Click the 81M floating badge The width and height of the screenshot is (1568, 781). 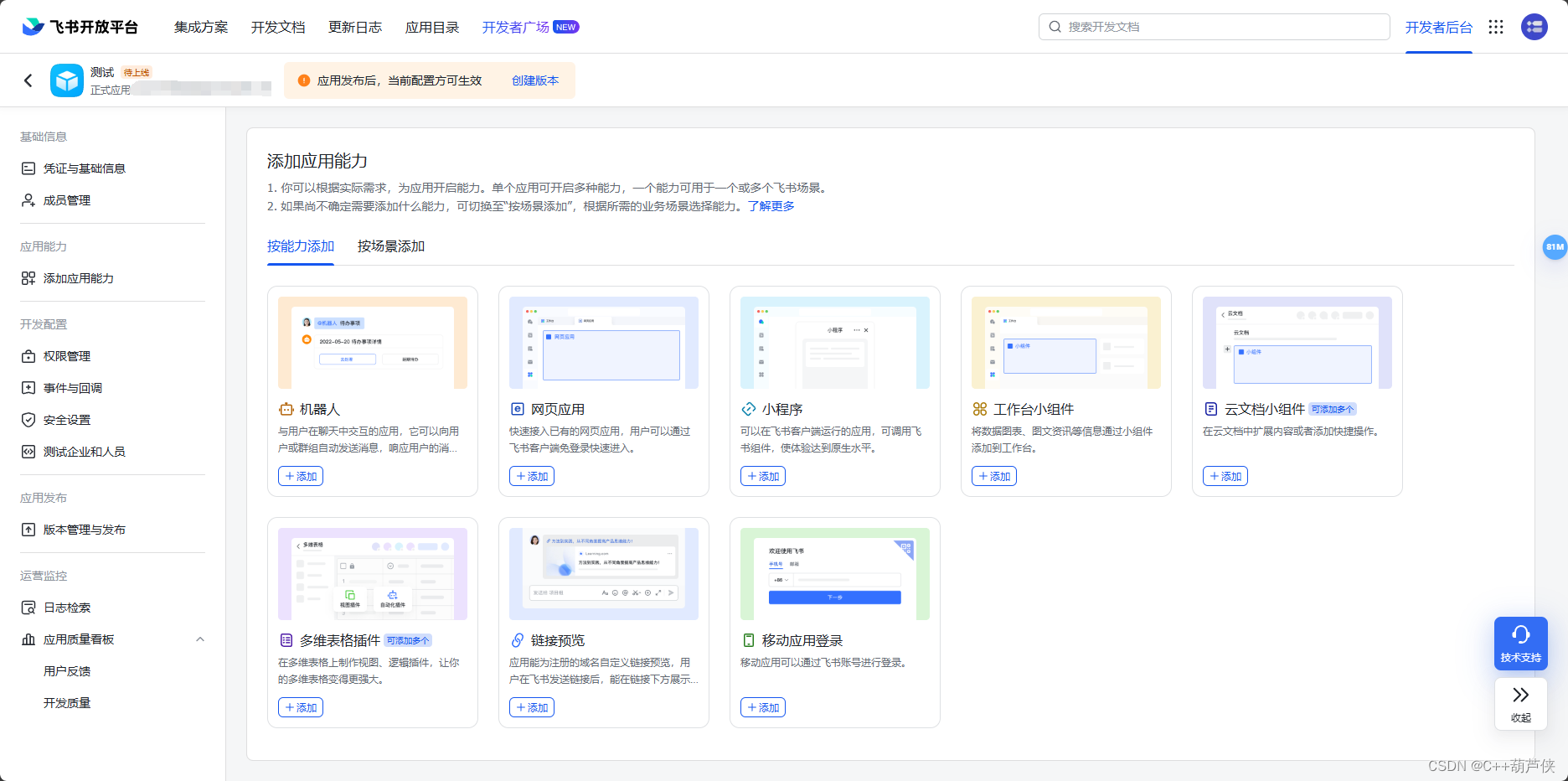(x=1555, y=247)
